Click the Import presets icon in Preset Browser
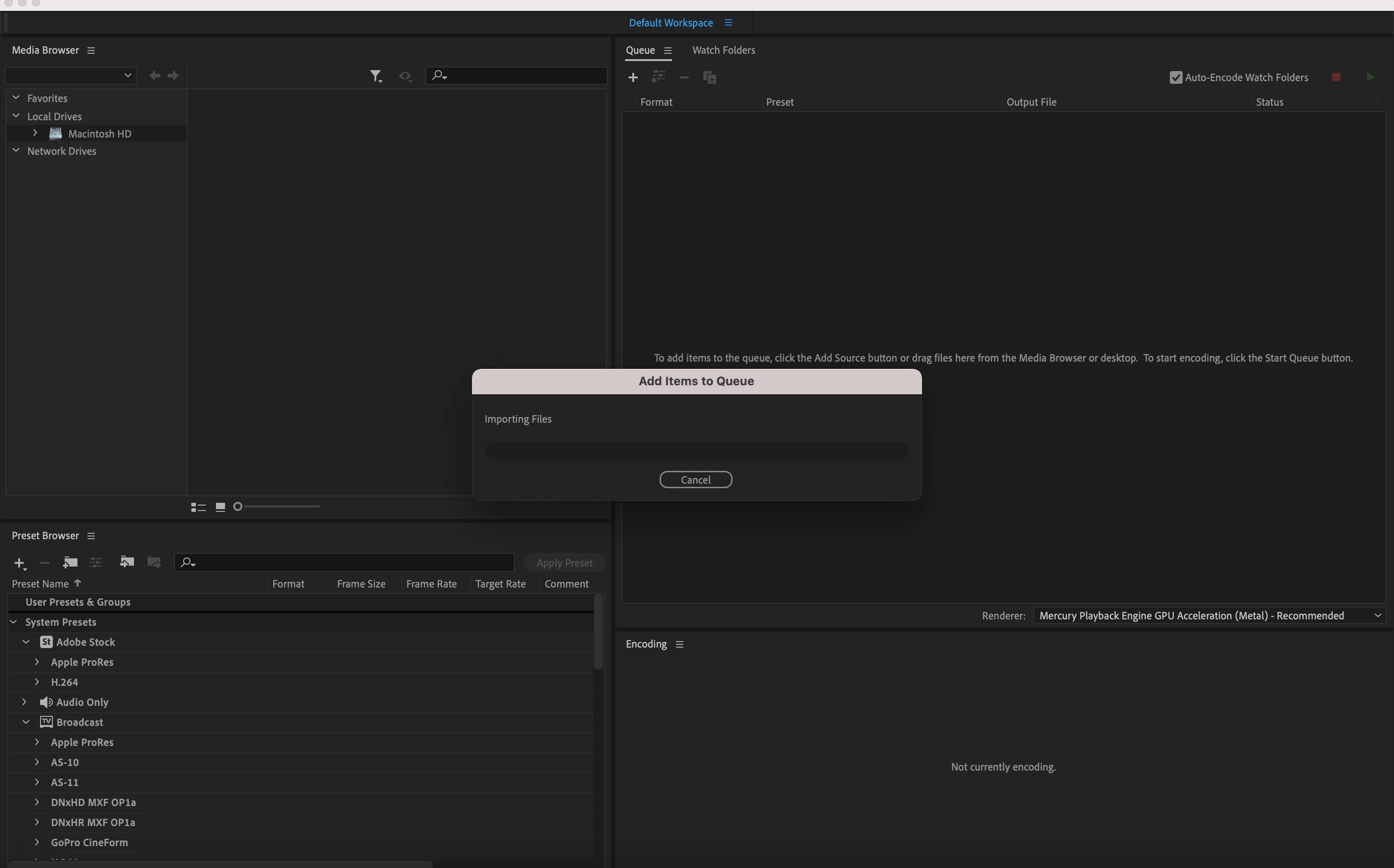The width and height of the screenshot is (1394, 868). (126, 562)
